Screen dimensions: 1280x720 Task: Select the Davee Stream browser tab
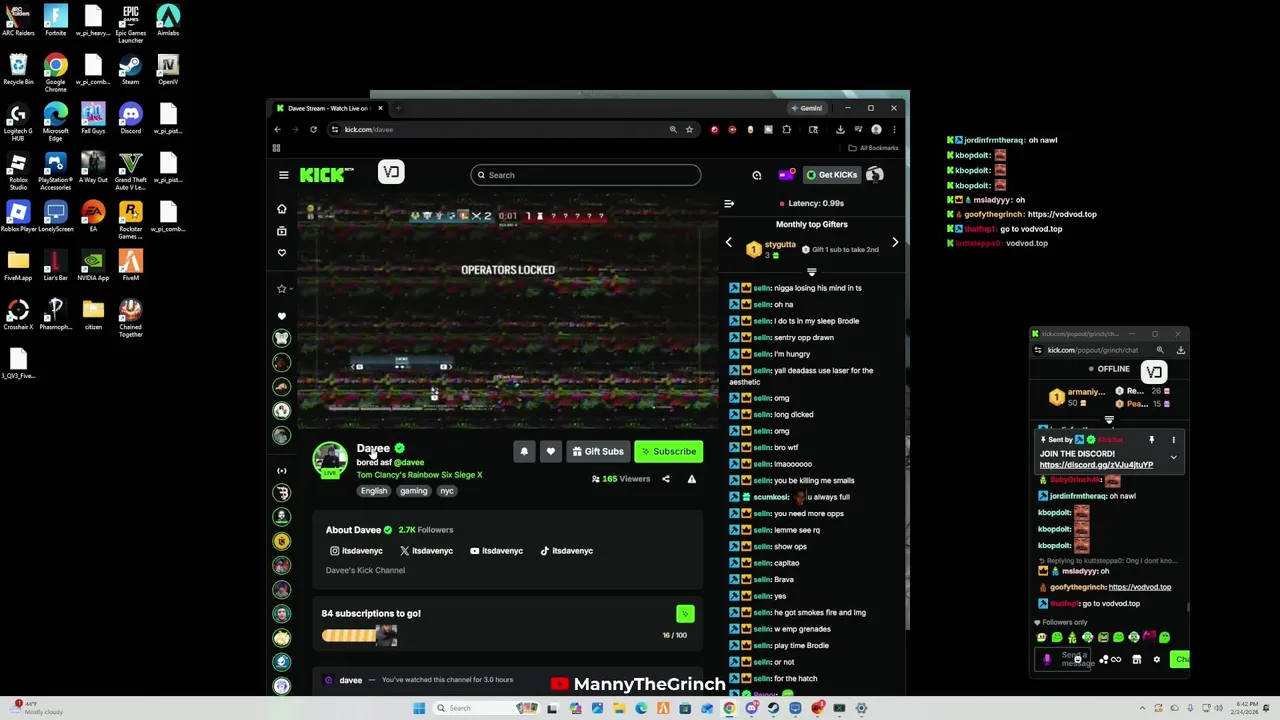[x=328, y=108]
